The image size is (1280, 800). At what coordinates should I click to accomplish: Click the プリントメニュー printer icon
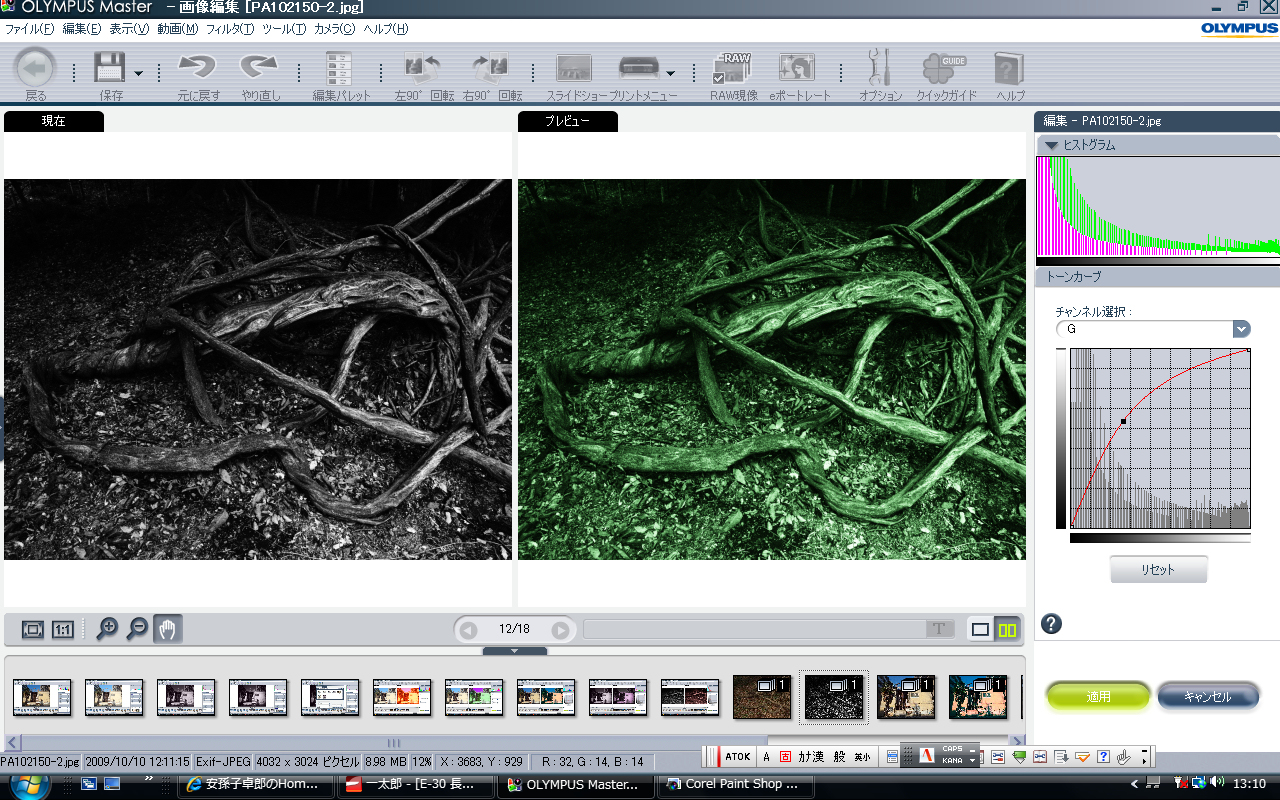click(x=638, y=68)
